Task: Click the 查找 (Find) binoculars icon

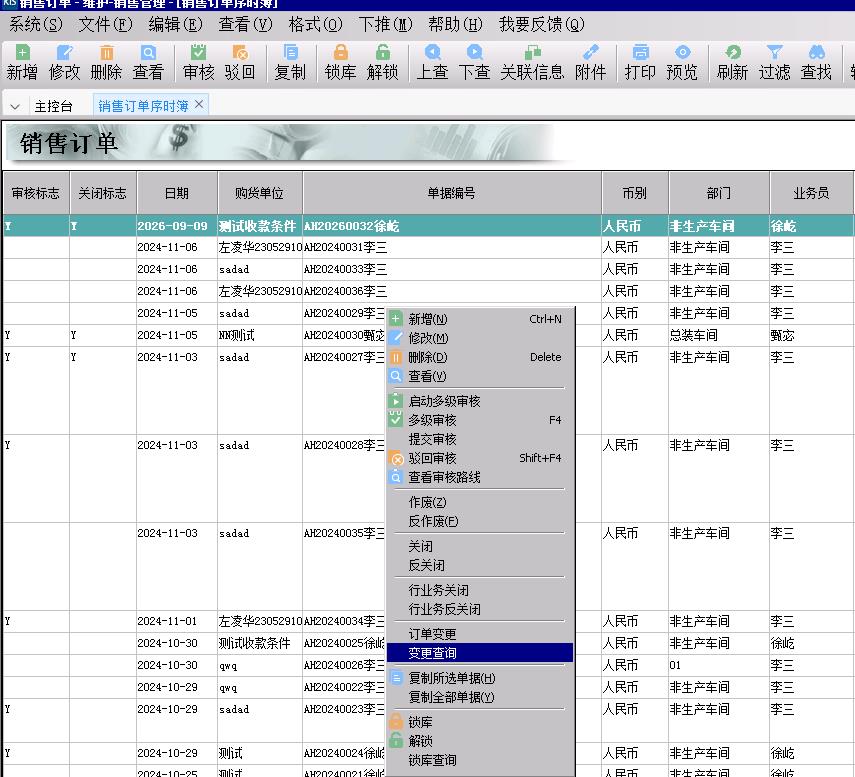Action: [816, 53]
